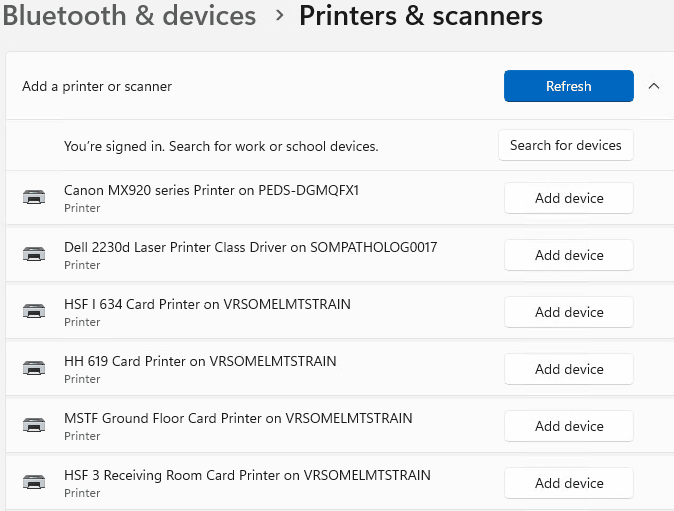Add the HSF 3 Receiving Room Card Printer
This screenshot has height=511, width=674.
(568, 483)
